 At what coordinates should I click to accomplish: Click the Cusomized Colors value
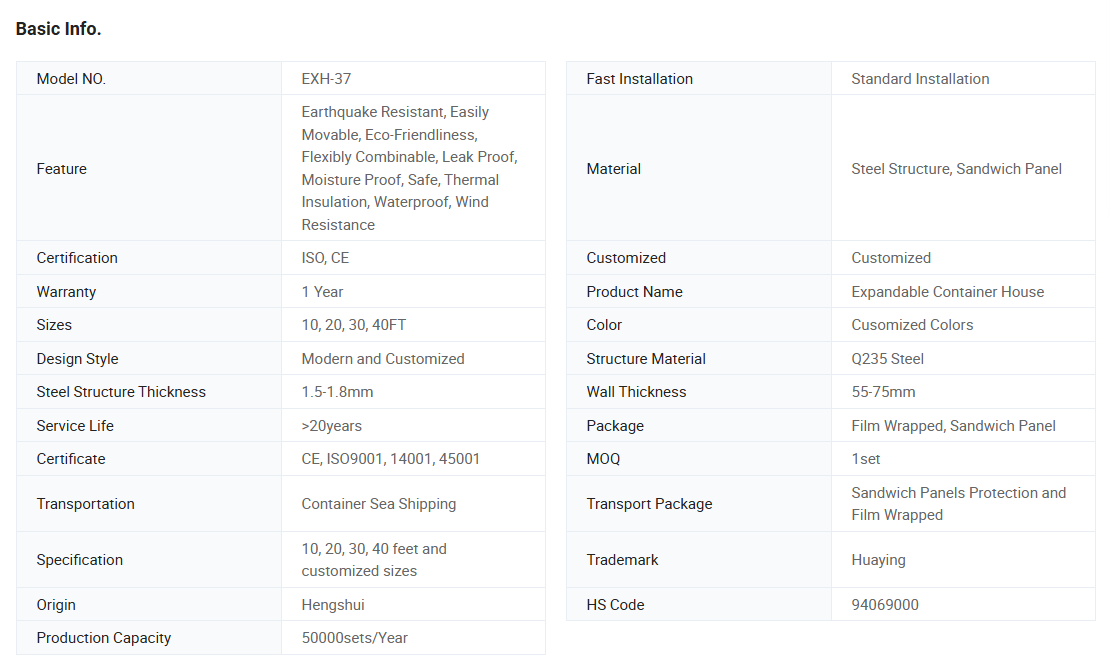click(912, 325)
